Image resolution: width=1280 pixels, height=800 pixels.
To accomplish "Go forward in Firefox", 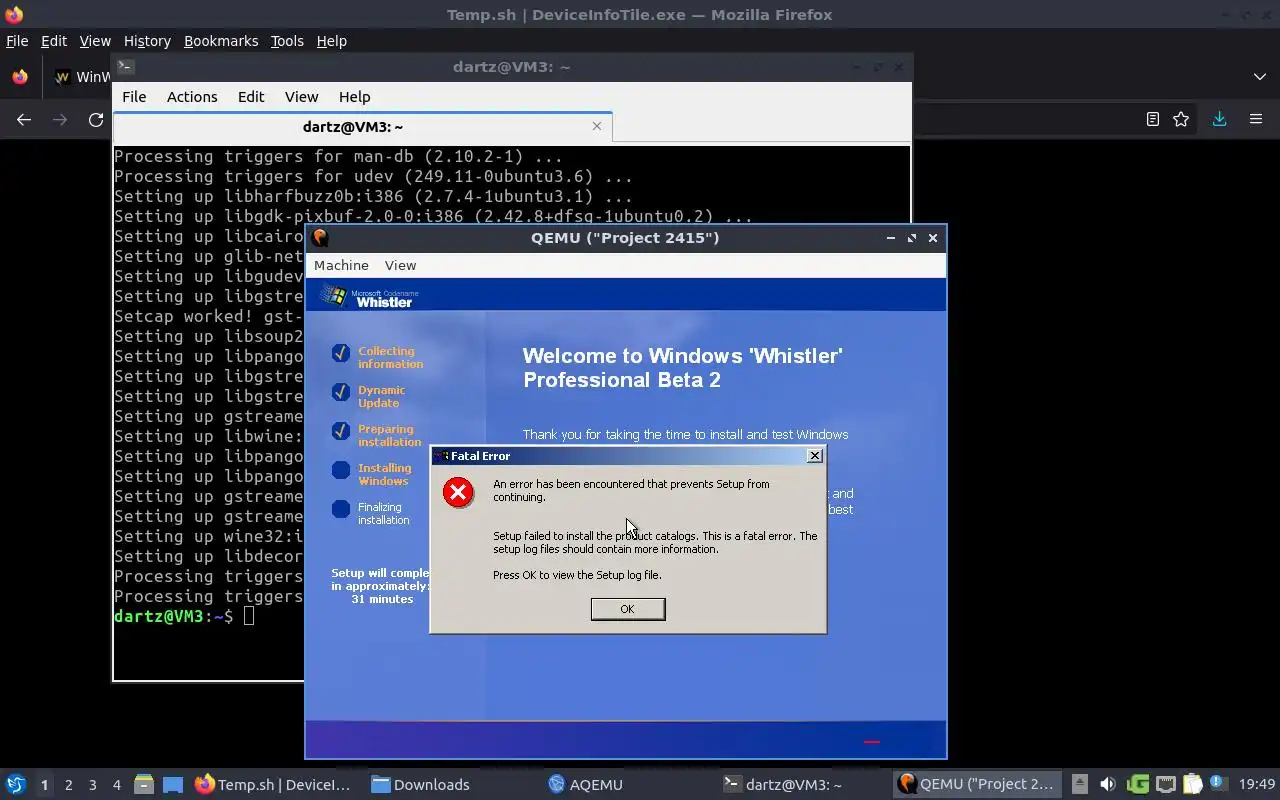I will pos(60,120).
